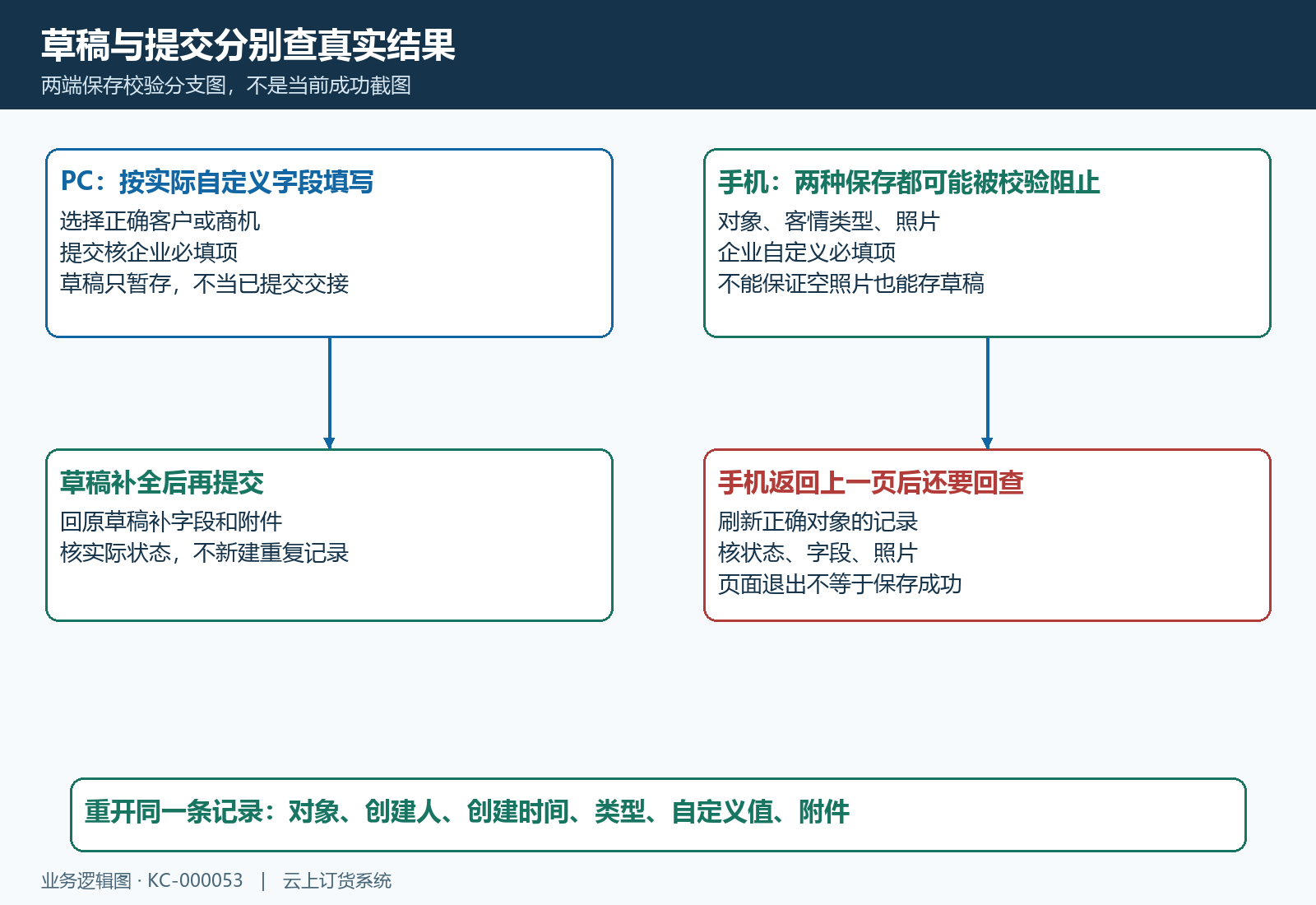Select the line "选择正确客户或商机"
This screenshot has width=1316, height=905.
pos(160,221)
